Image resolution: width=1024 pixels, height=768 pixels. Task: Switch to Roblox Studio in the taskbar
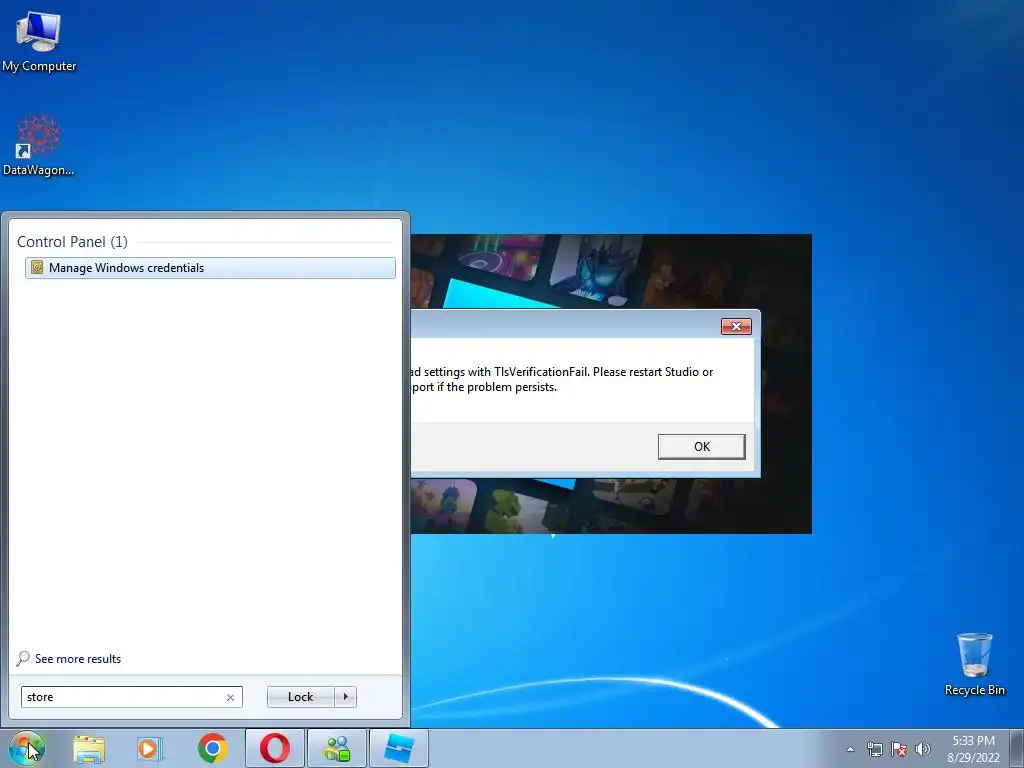point(399,748)
